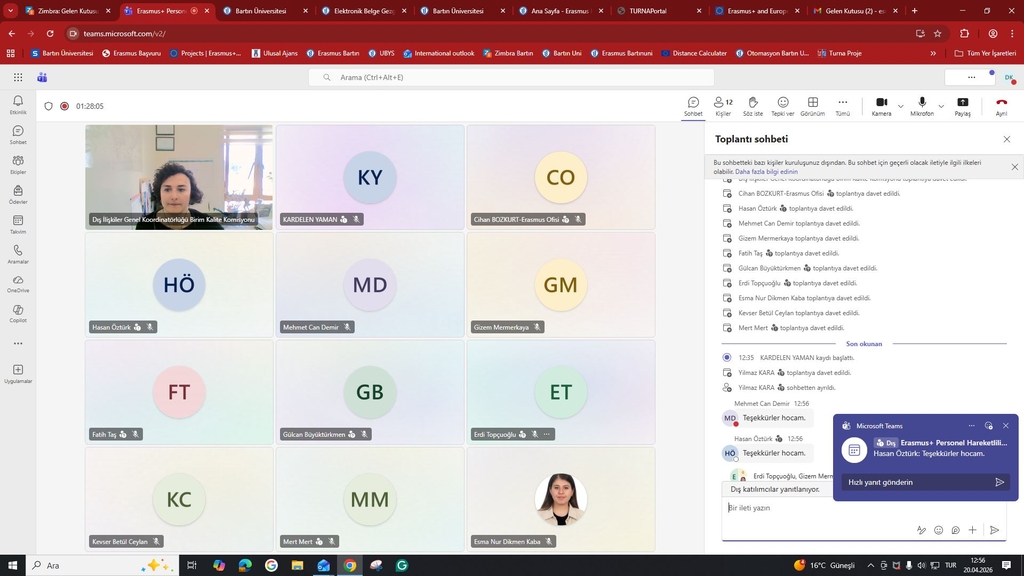Click Paylaş to share screen
Image resolution: width=1024 pixels, height=576 pixels.
962,105
